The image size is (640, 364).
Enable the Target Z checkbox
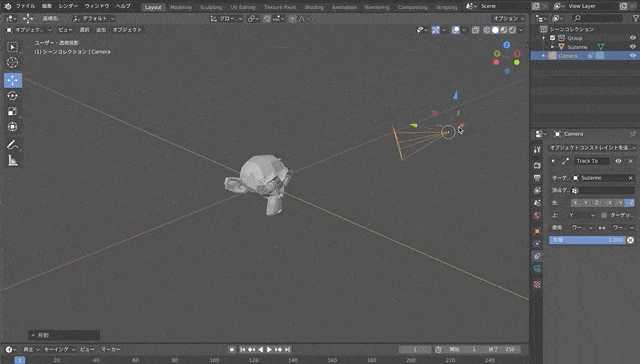(x=604, y=215)
